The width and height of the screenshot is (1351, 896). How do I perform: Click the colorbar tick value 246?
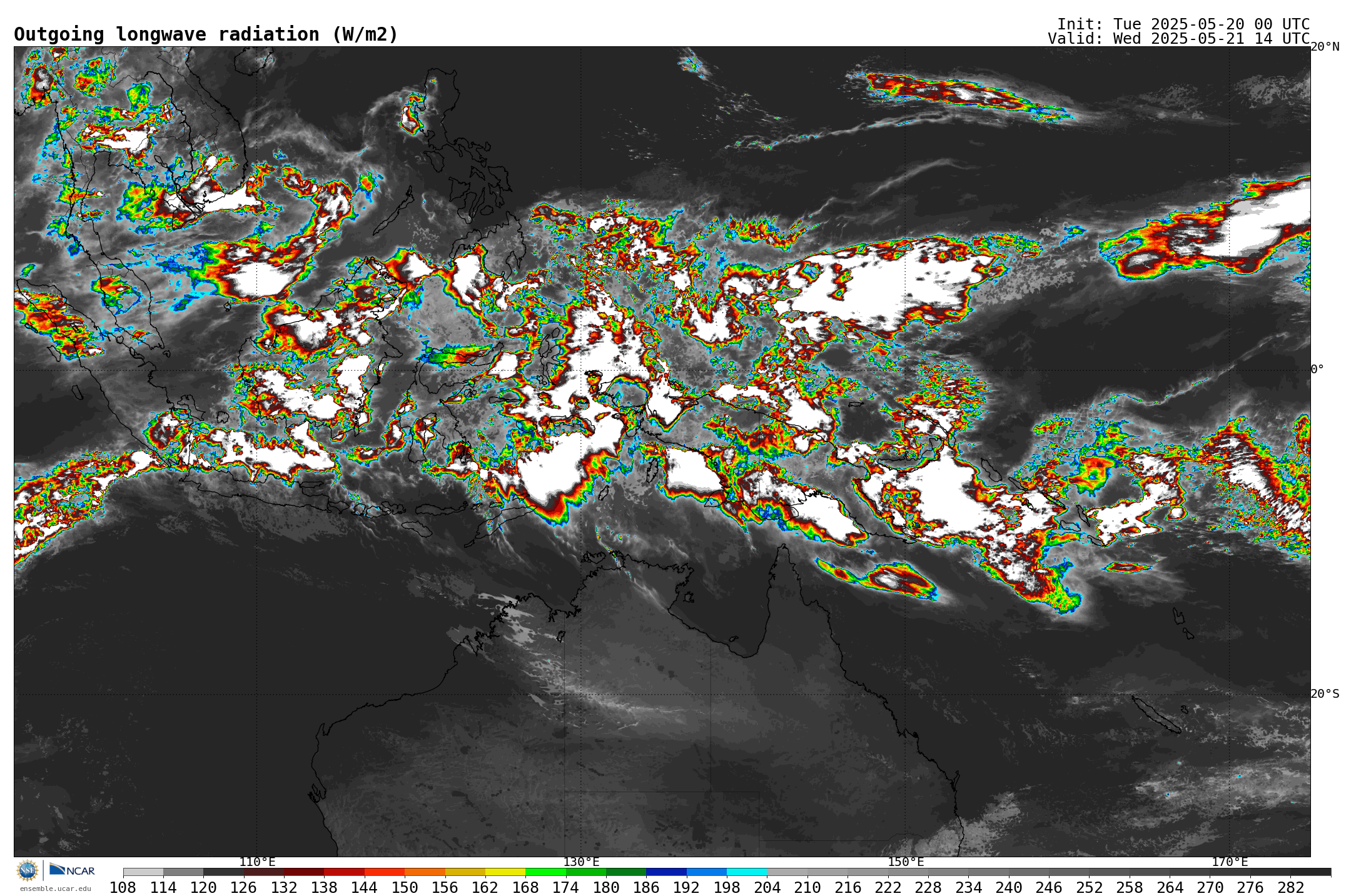pyautogui.click(x=1049, y=887)
